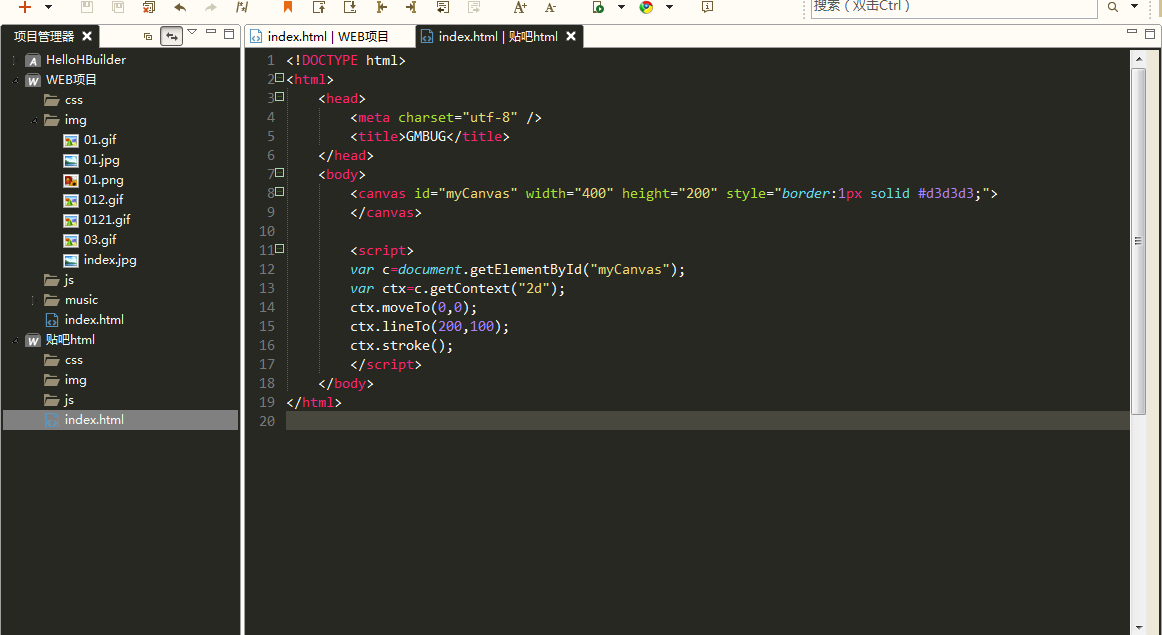Click the jump-to-line-end arrow icon

(x=411, y=7)
